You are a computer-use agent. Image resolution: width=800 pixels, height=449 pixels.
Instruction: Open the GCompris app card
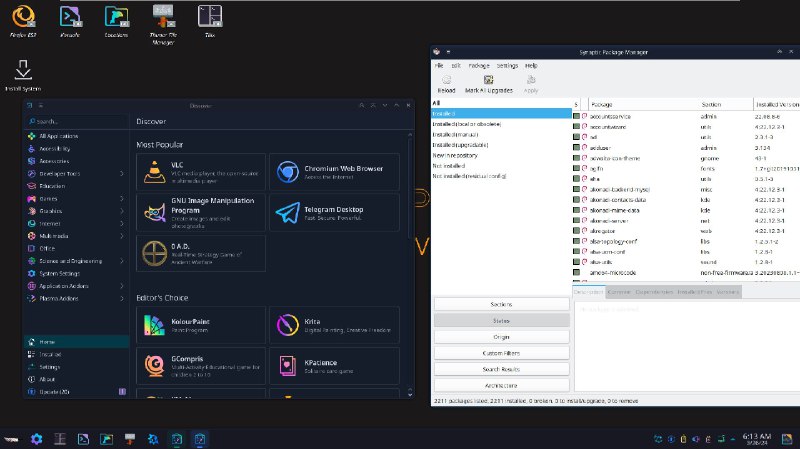coord(201,366)
